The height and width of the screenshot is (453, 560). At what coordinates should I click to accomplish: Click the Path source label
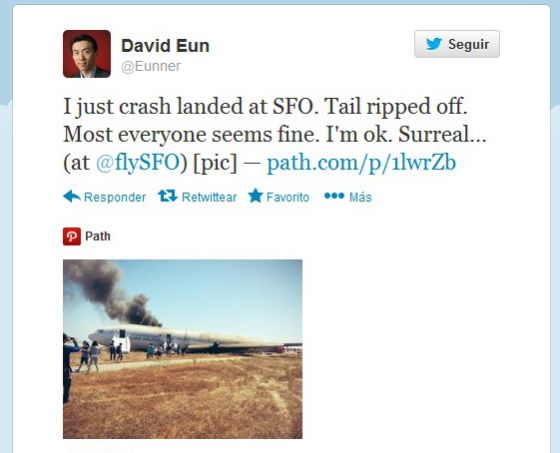(x=98, y=236)
